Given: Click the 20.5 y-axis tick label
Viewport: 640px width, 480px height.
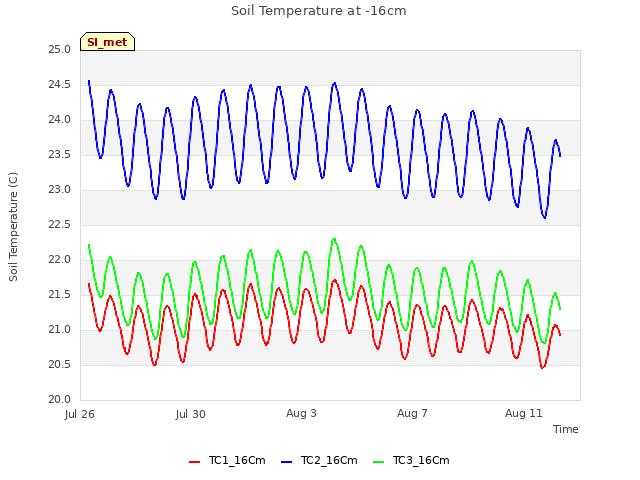Looking at the screenshot, I should tap(60, 364).
